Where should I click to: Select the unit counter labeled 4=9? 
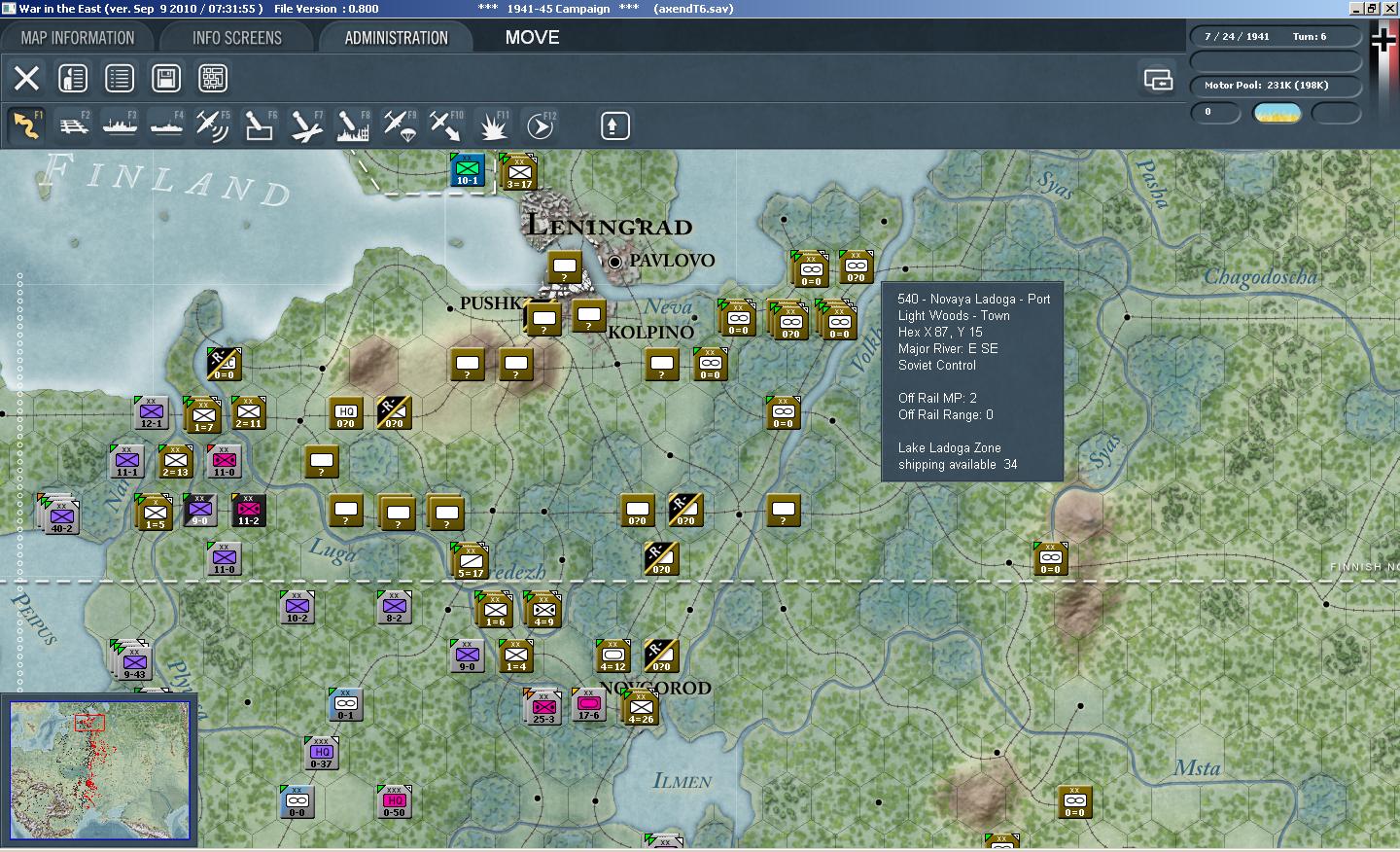542,610
